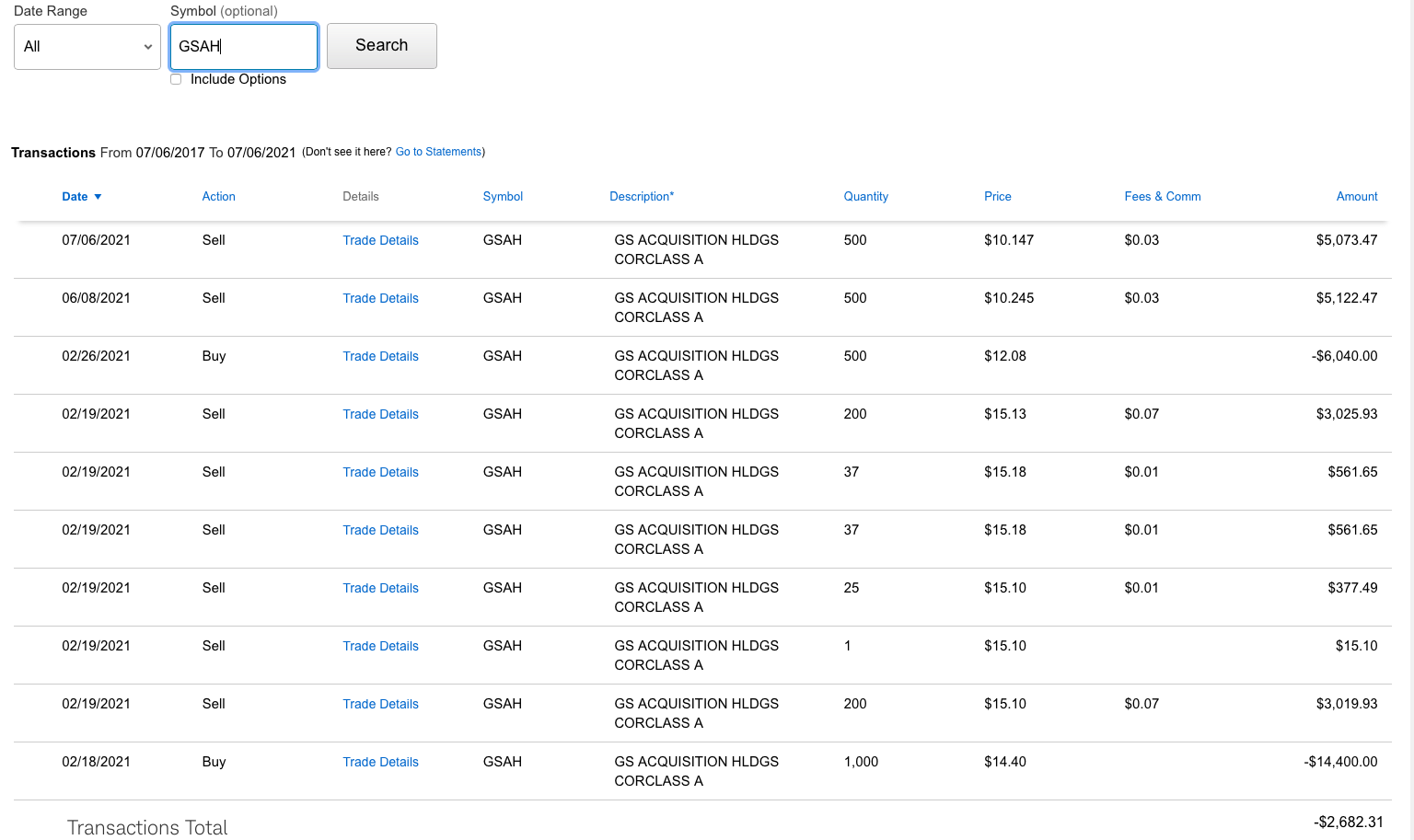Sort transactions by Symbol column
Viewport: 1414px width, 840px height.
[x=503, y=197]
